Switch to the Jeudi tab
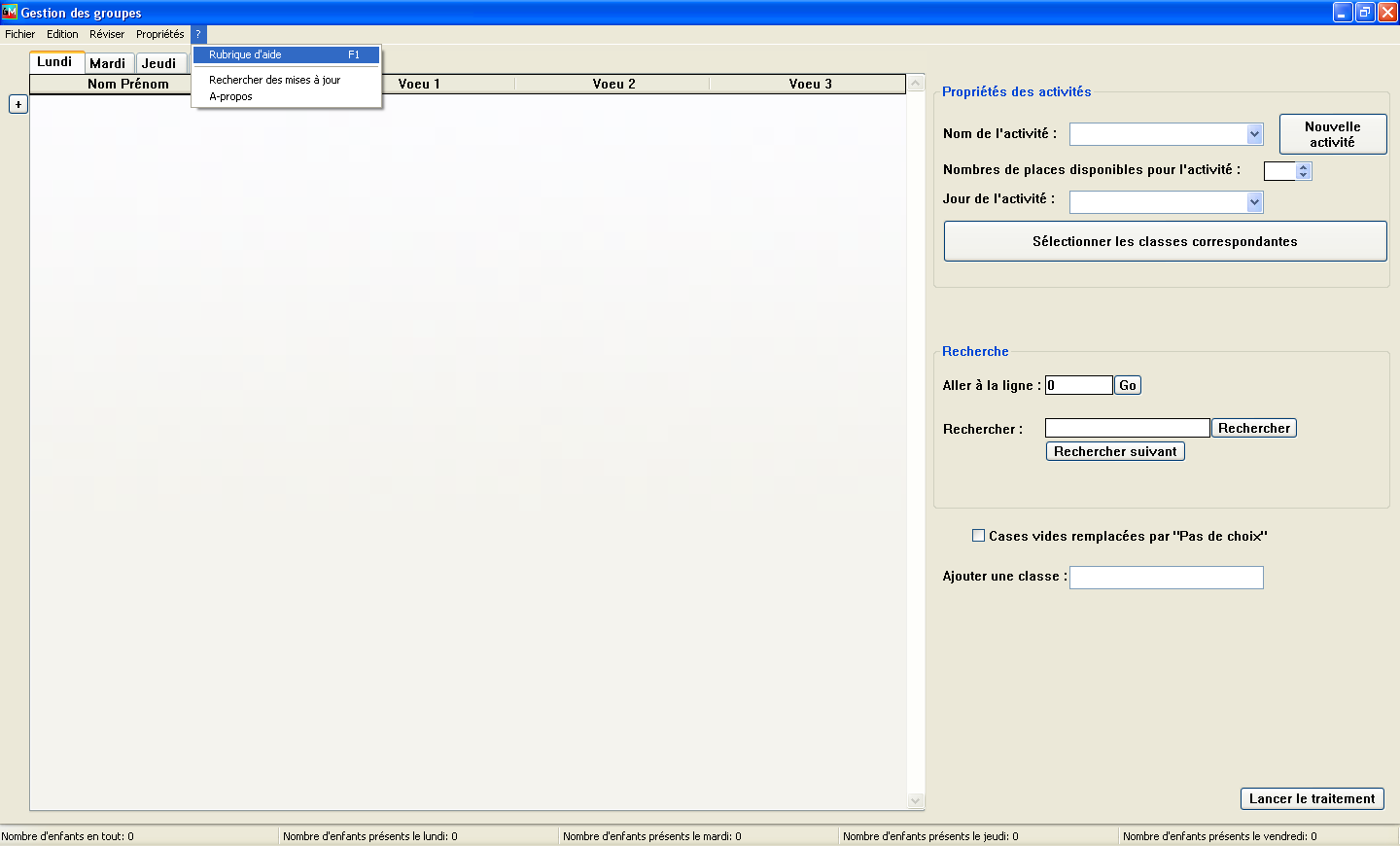This screenshot has height=846, width=1400. pos(159,63)
